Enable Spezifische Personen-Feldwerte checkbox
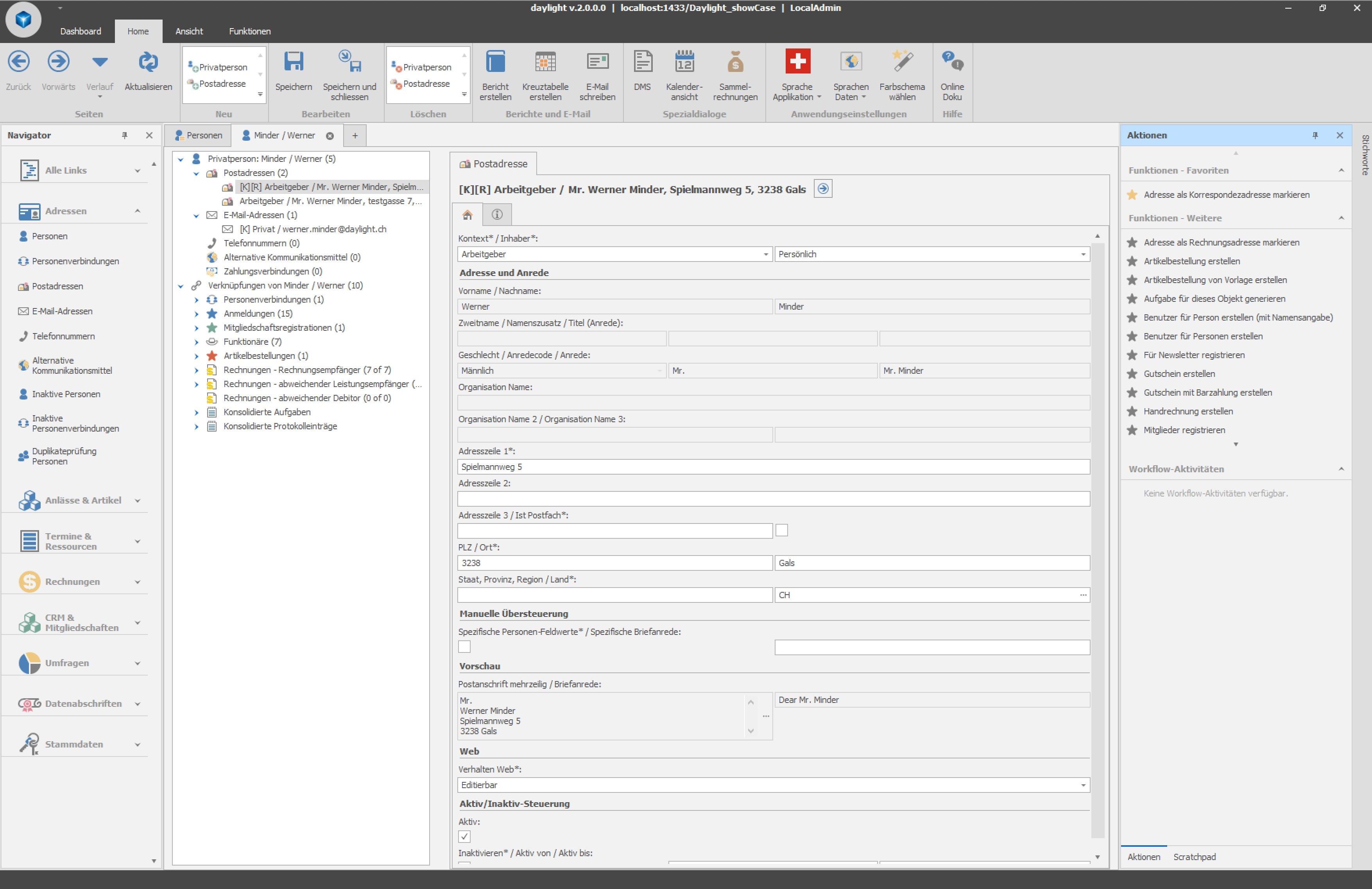Screen dimensions: 1372x889 (x=465, y=647)
